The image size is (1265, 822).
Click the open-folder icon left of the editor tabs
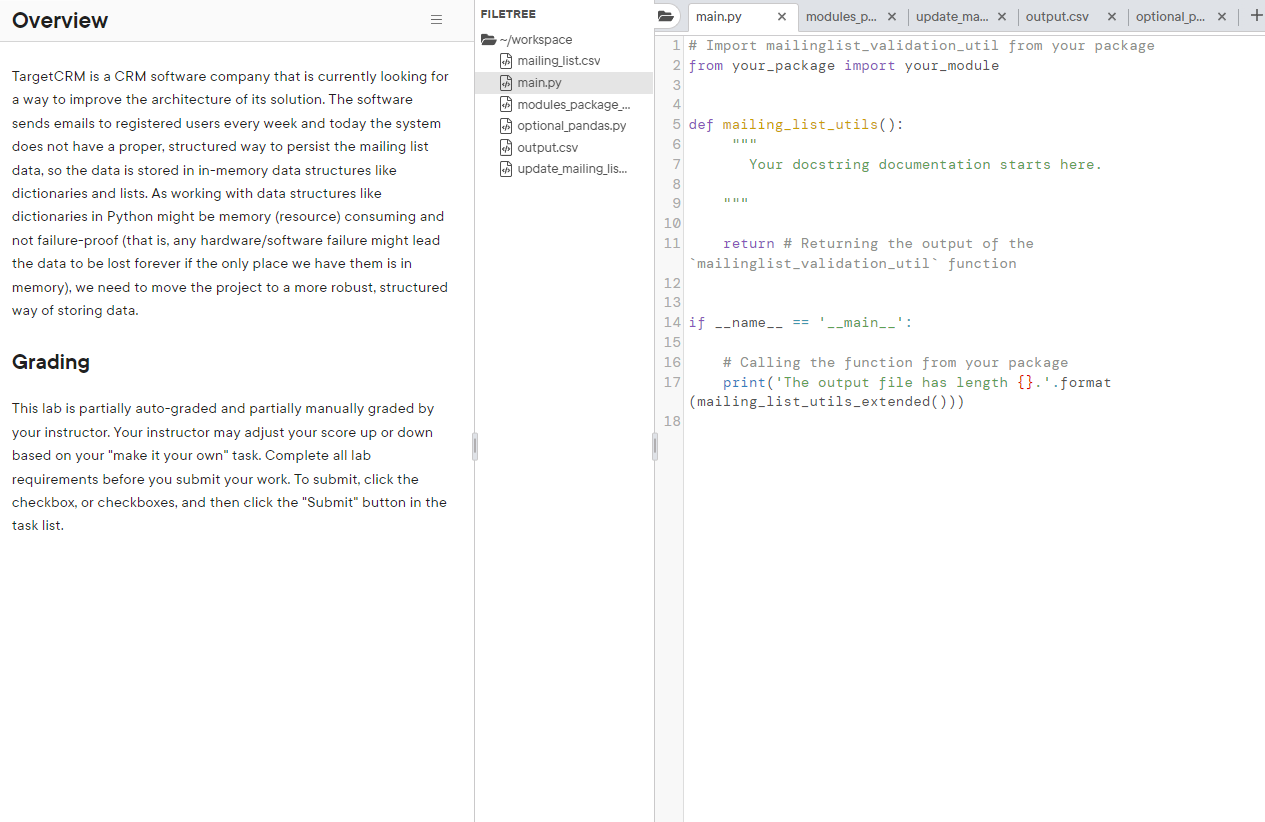coord(665,15)
